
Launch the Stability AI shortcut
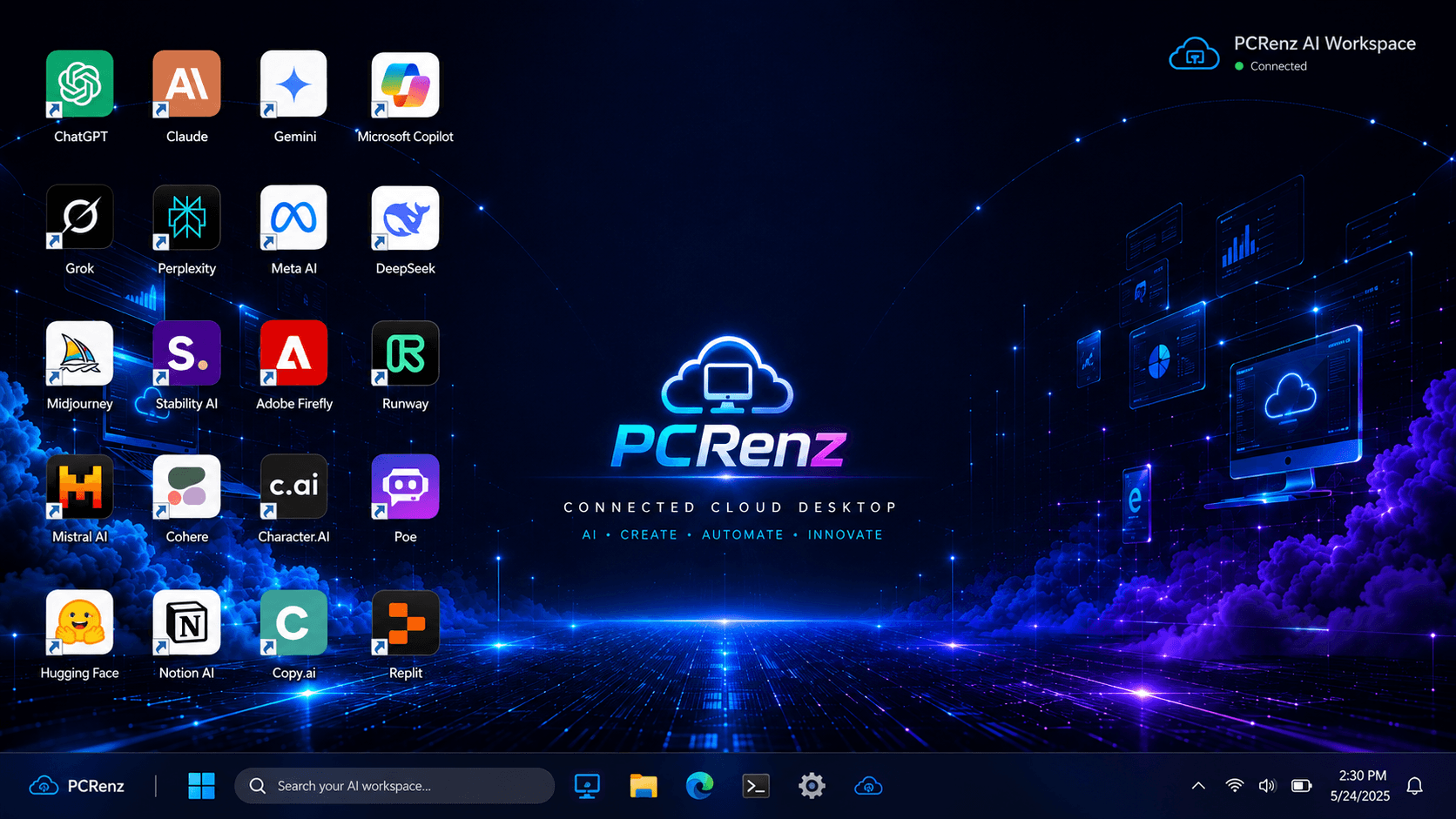pyautogui.click(x=186, y=353)
